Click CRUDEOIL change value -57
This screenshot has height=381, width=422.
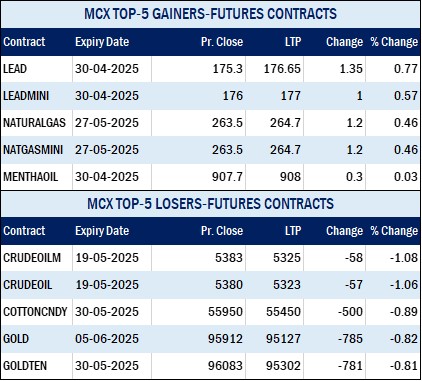point(353,285)
